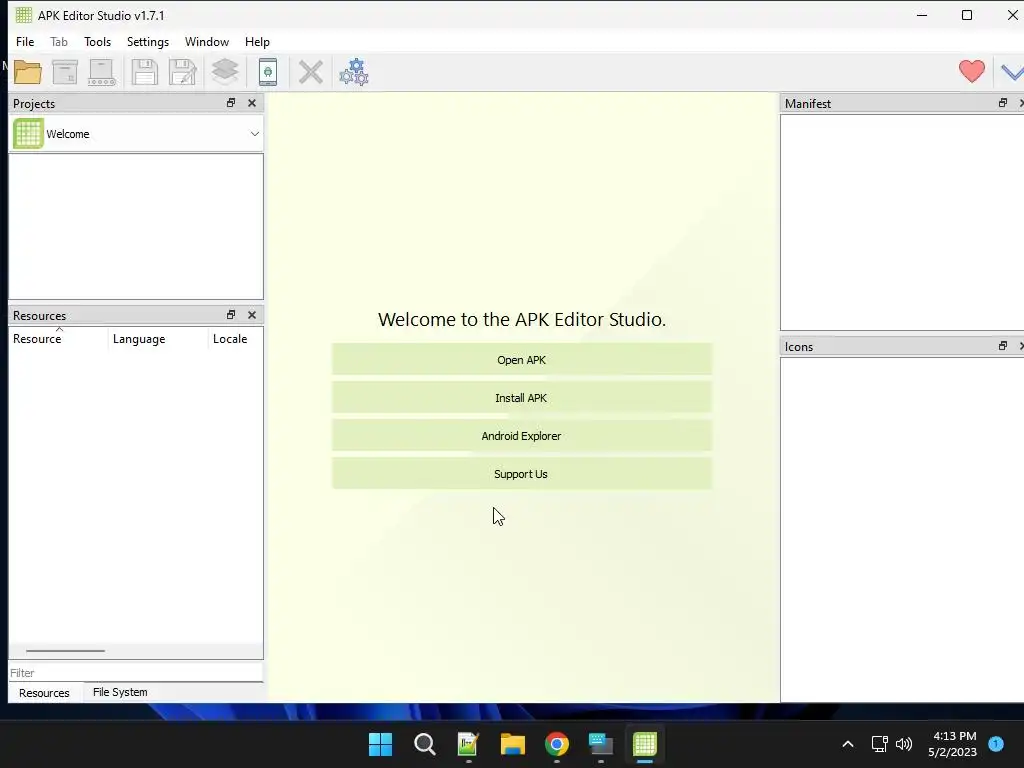The height and width of the screenshot is (768, 1024).
Task: Click the network tray icon
Action: pyautogui.click(x=880, y=744)
